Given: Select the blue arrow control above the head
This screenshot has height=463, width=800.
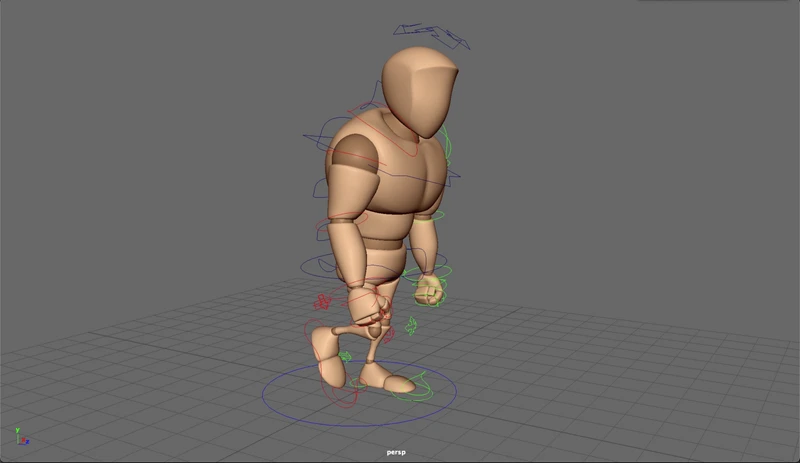Looking at the screenshot, I should pos(431,36).
